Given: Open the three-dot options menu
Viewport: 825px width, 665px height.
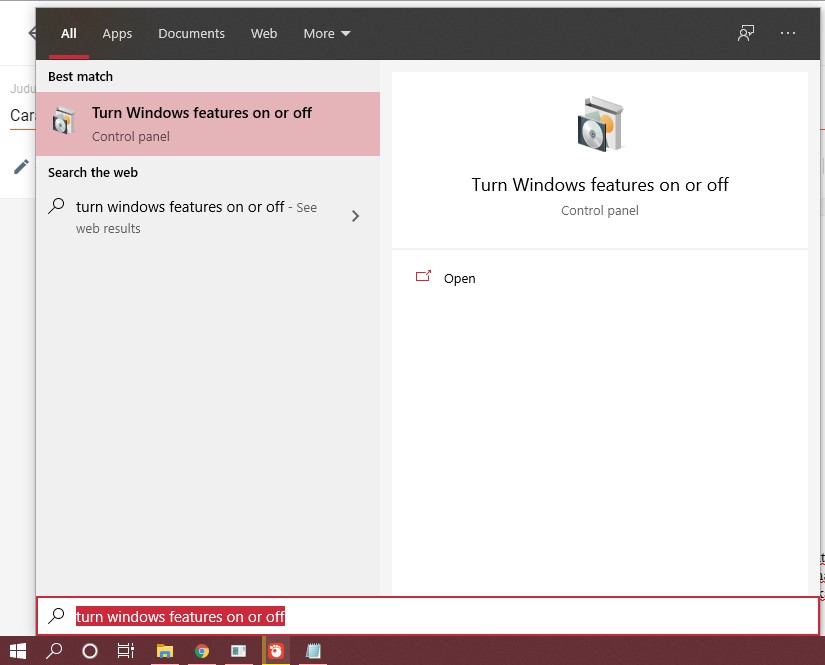Looking at the screenshot, I should (788, 33).
